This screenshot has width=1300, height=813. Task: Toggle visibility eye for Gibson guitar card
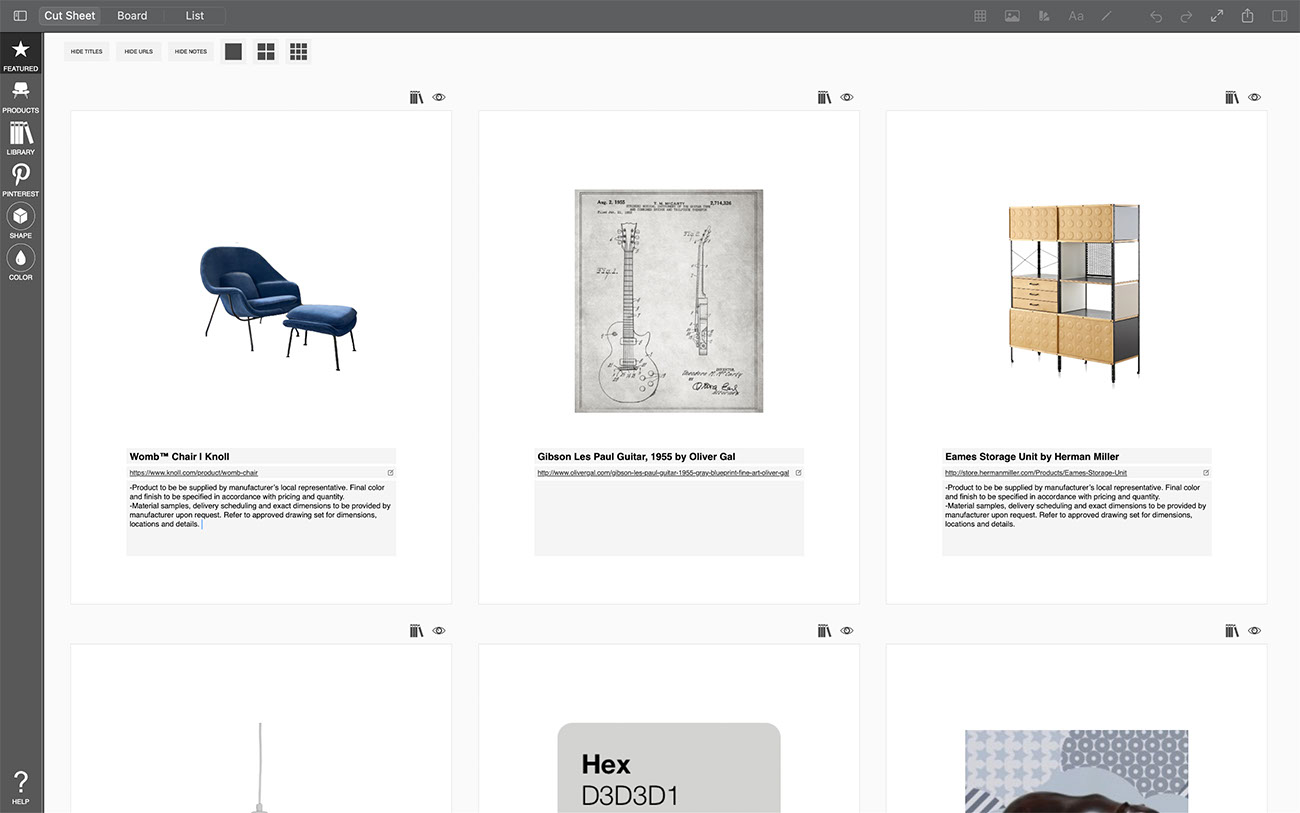[847, 97]
